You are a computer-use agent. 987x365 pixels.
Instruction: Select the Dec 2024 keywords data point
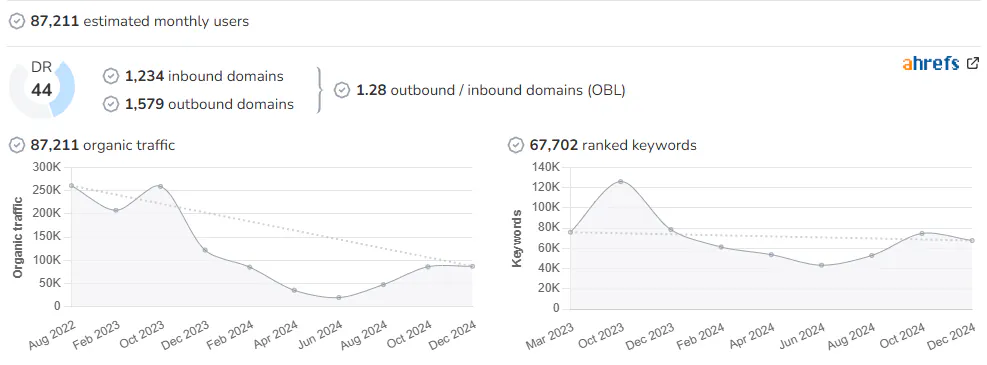(972, 240)
